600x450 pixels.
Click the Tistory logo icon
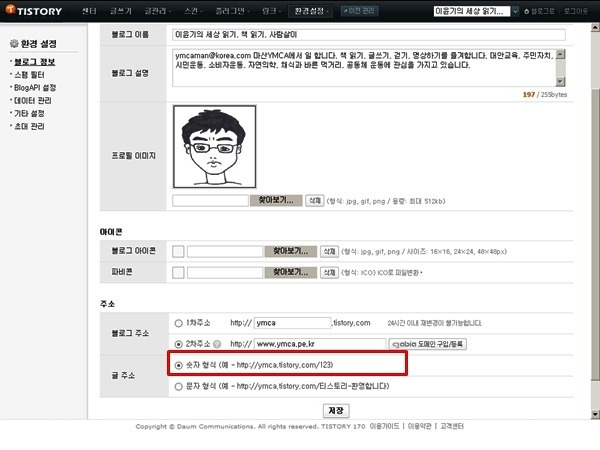(10, 8)
